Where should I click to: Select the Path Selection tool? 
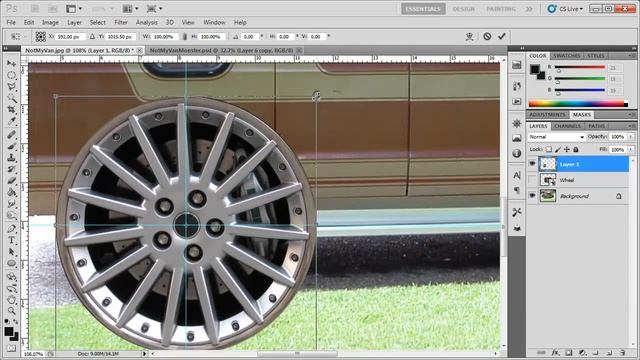(x=11, y=251)
